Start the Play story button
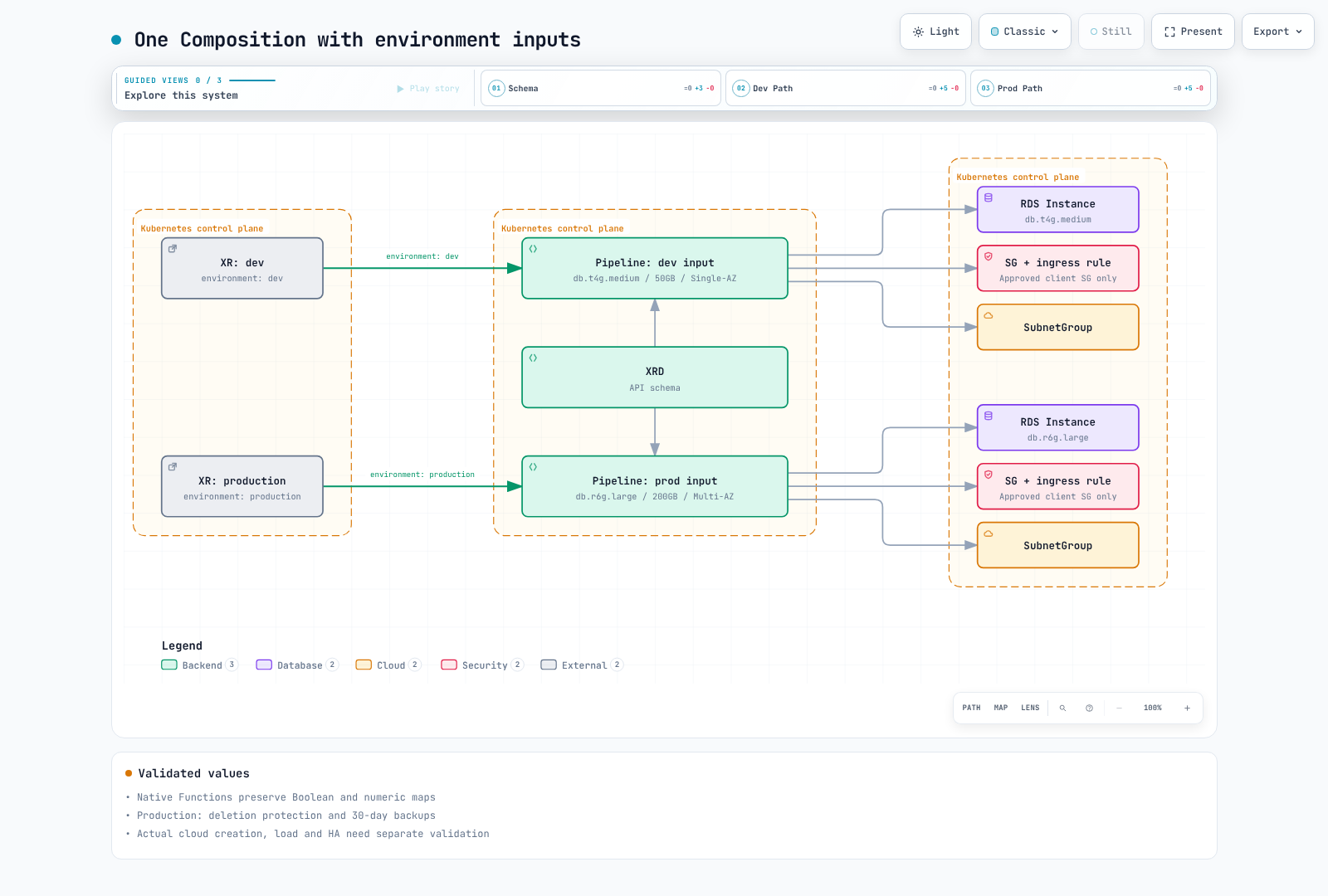 428,89
